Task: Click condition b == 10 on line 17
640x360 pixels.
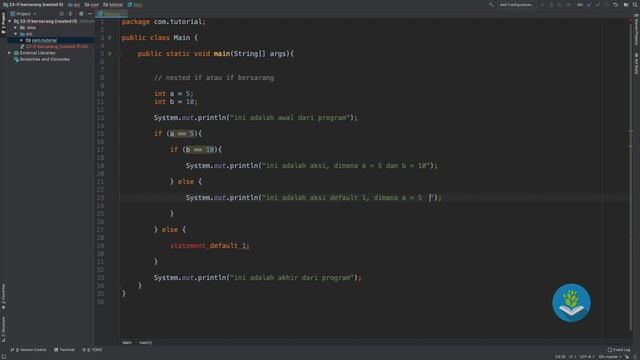Action: point(200,149)
